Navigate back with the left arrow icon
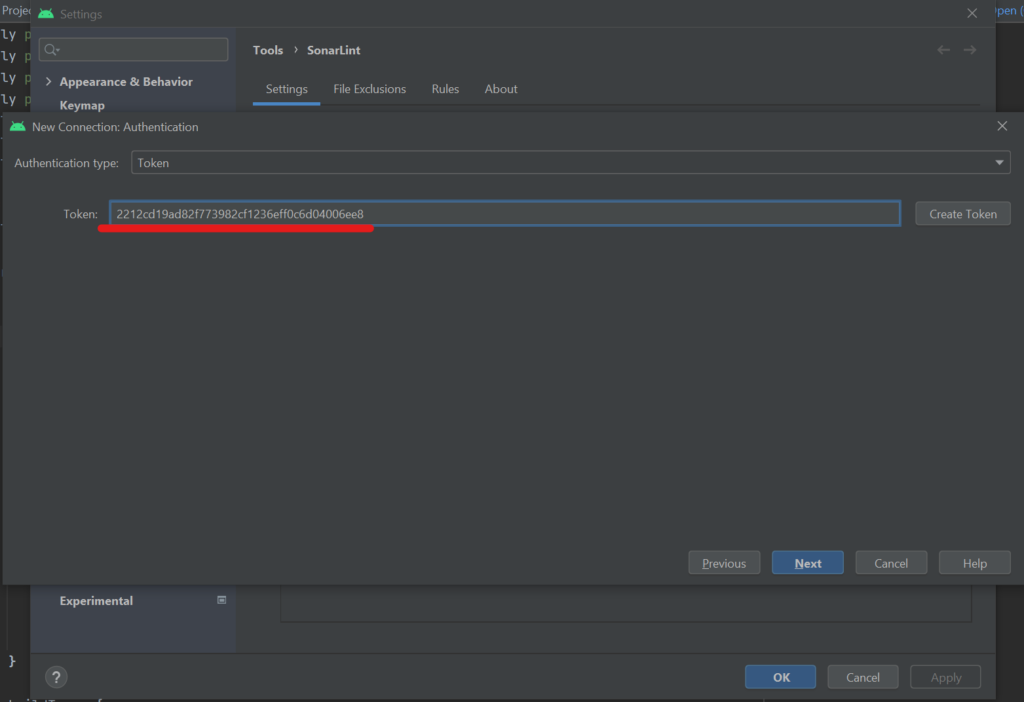This screenshot has width=1024, height=702. (x=943, y=50)
